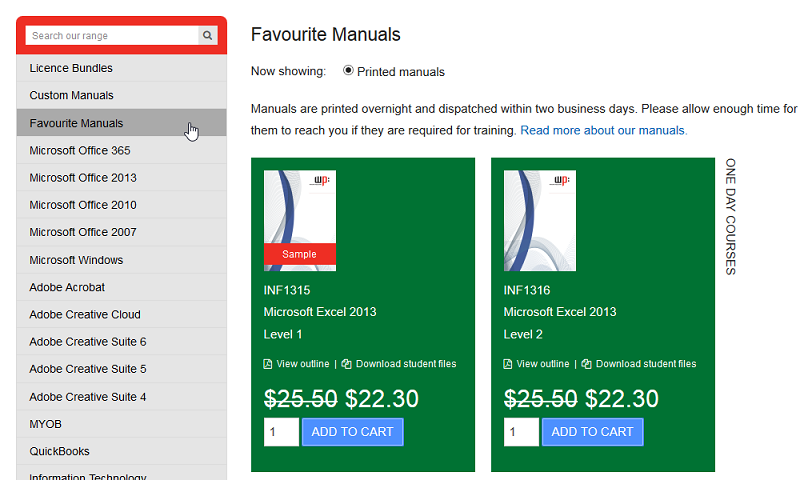
Task: Open Adobe Creative Cloud category
Action: pos(121,314)
